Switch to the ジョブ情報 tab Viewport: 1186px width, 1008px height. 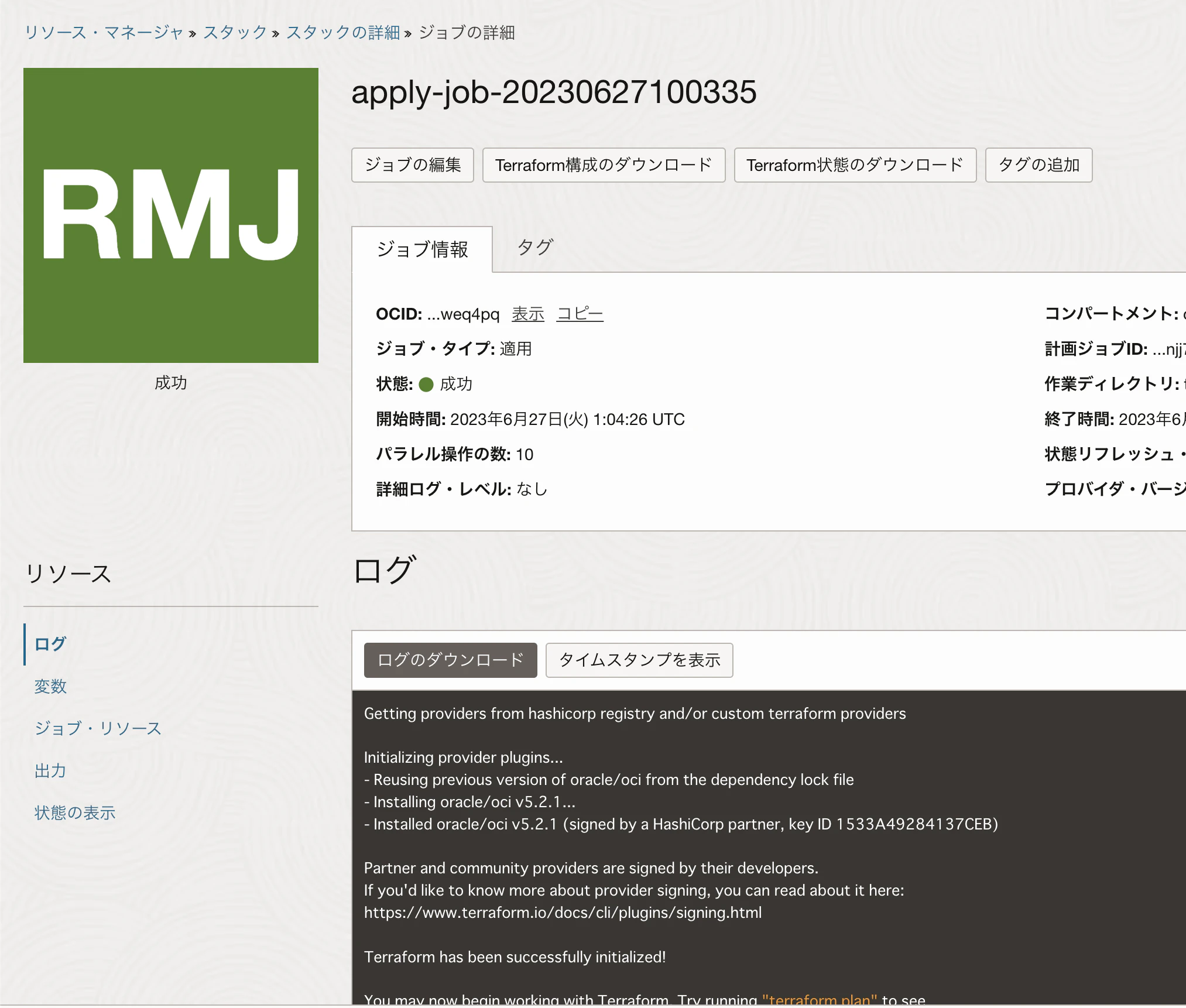click(422, 249)
